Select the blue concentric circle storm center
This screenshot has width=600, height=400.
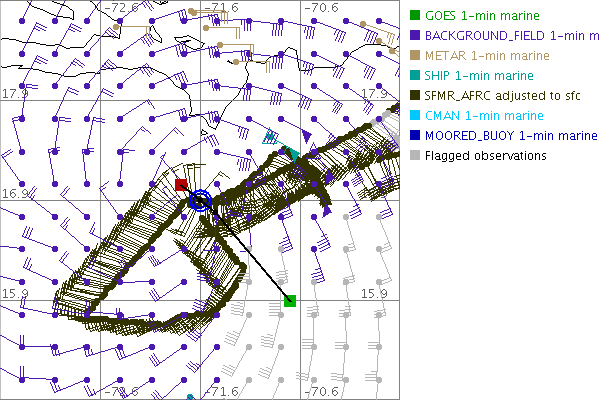pyautogui.click(x=200, y=201)
